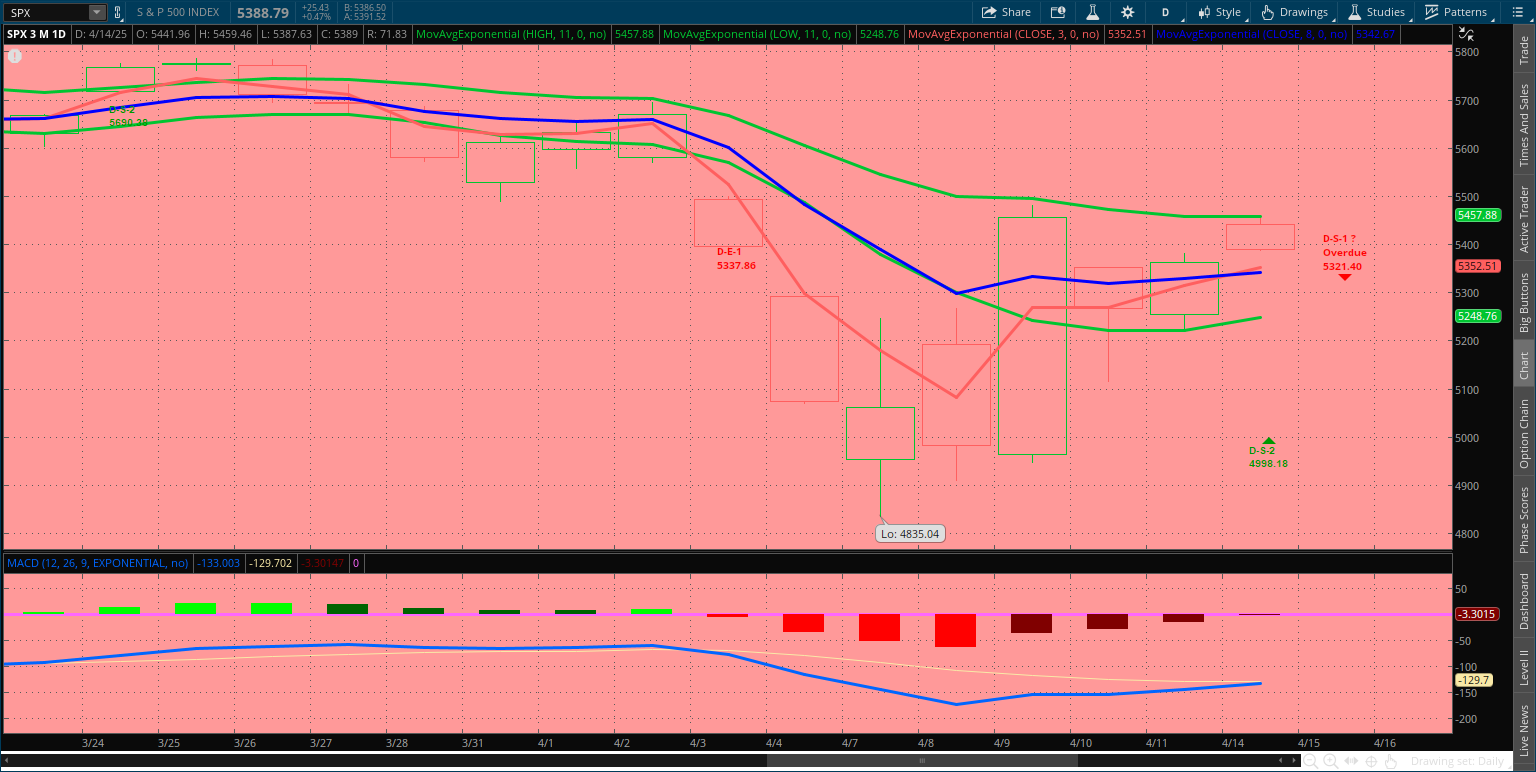1536x772 pixels.
Task: Click the -129.7 MACD axis bubble
Action: (x=1475, y=680)
